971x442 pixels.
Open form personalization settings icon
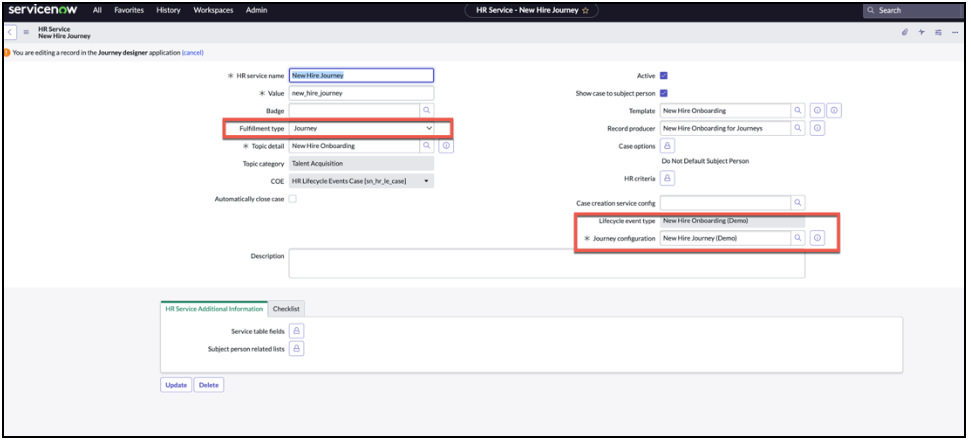click(938, 32)
